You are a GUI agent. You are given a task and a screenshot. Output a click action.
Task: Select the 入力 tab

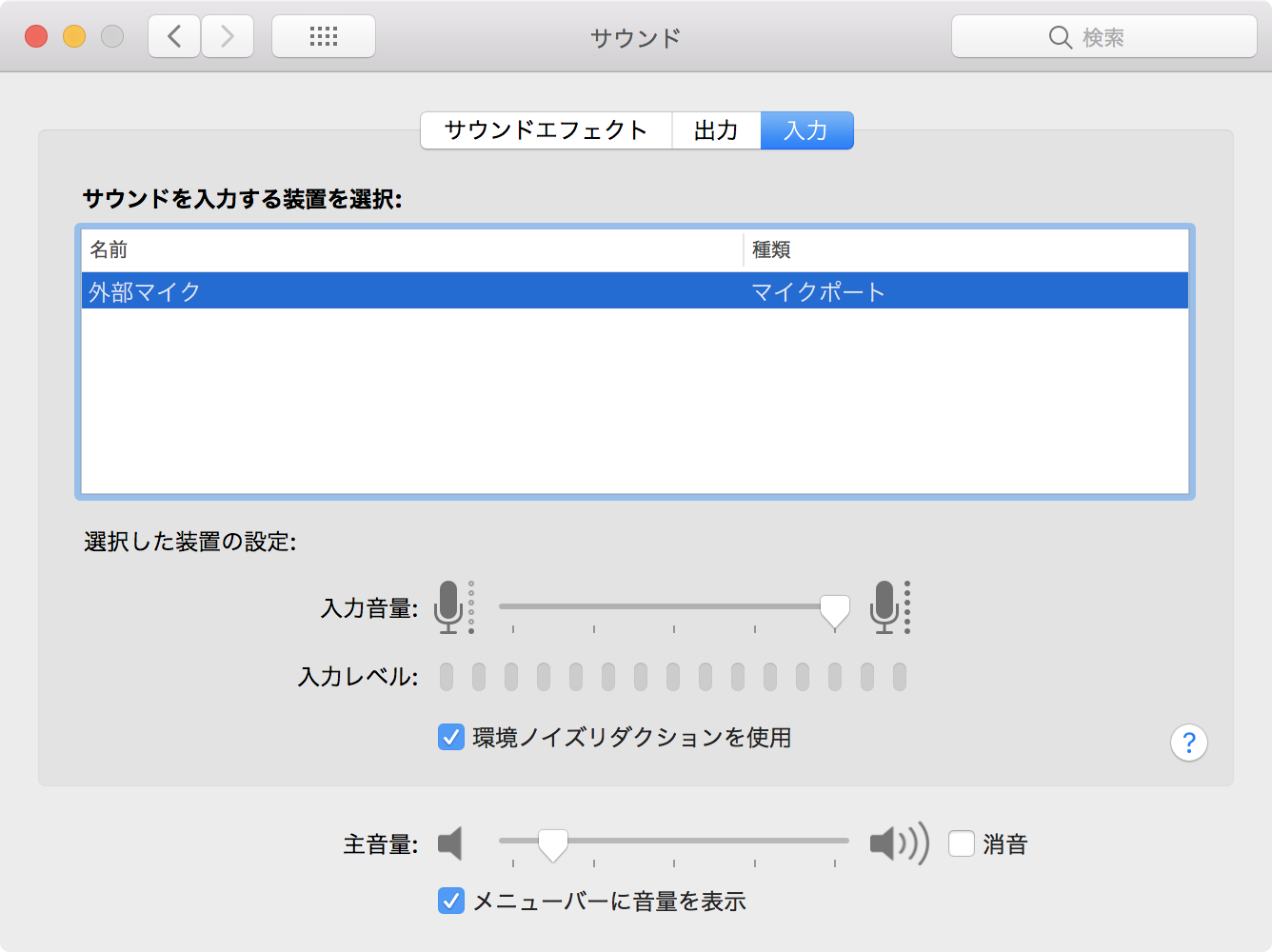point(806,130)
